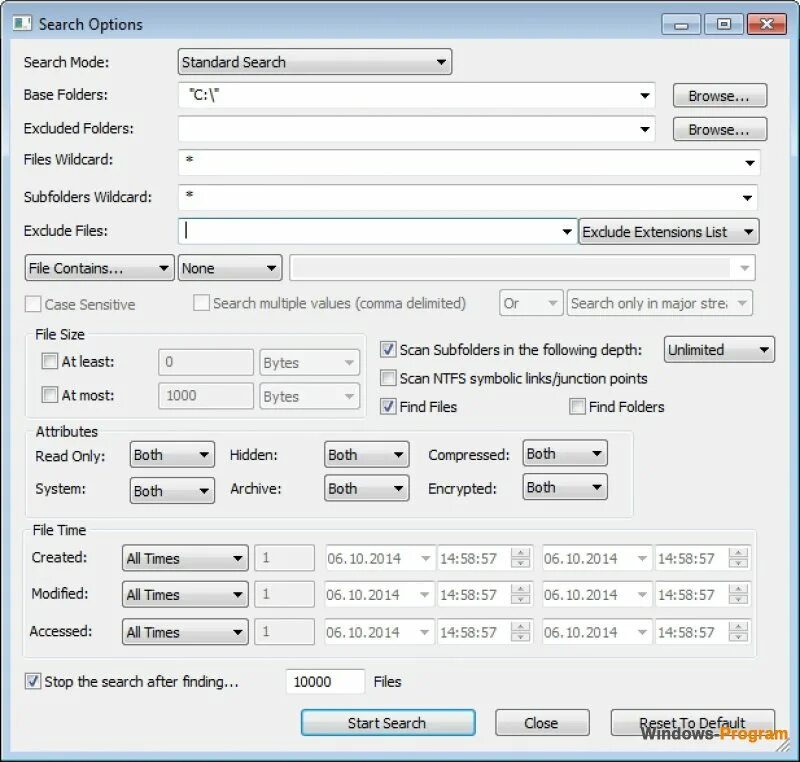Open the Modified time All Times dropdown

pos(185,594)
